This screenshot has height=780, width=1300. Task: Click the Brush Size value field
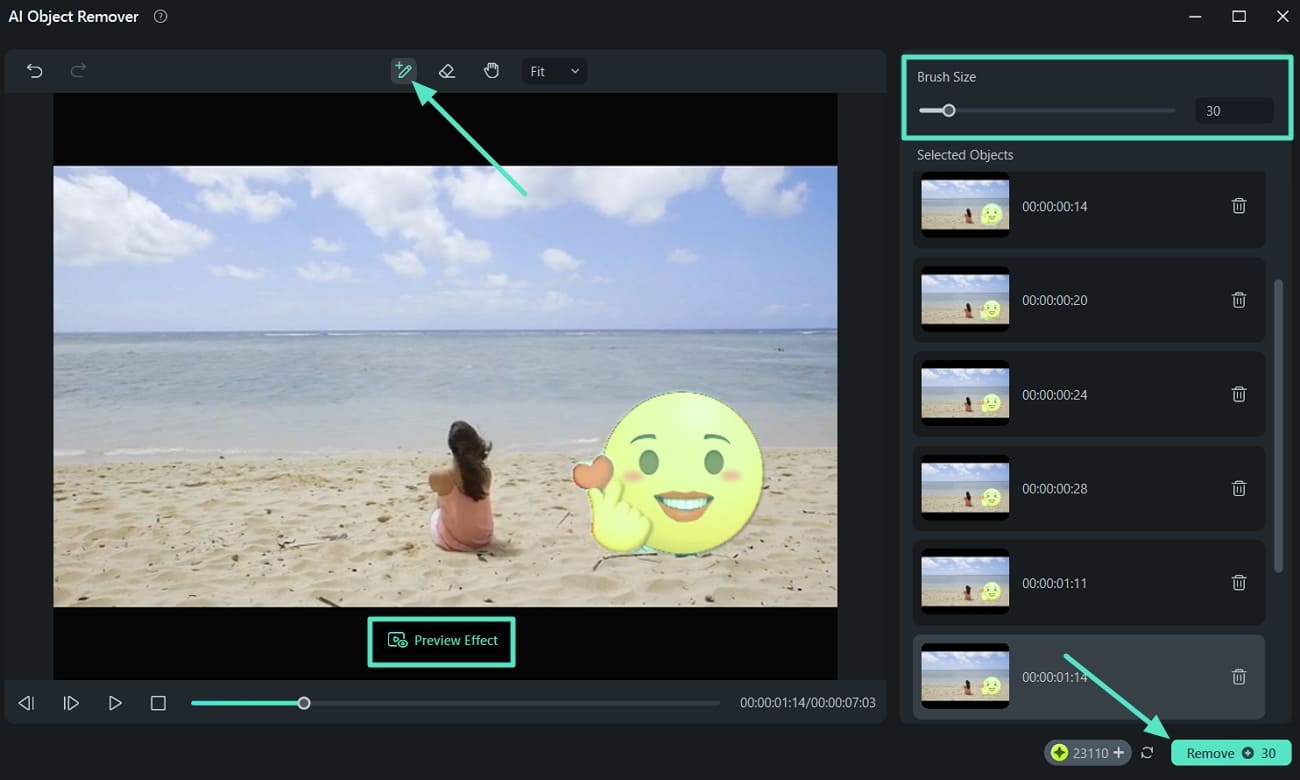click(1234, 111)
